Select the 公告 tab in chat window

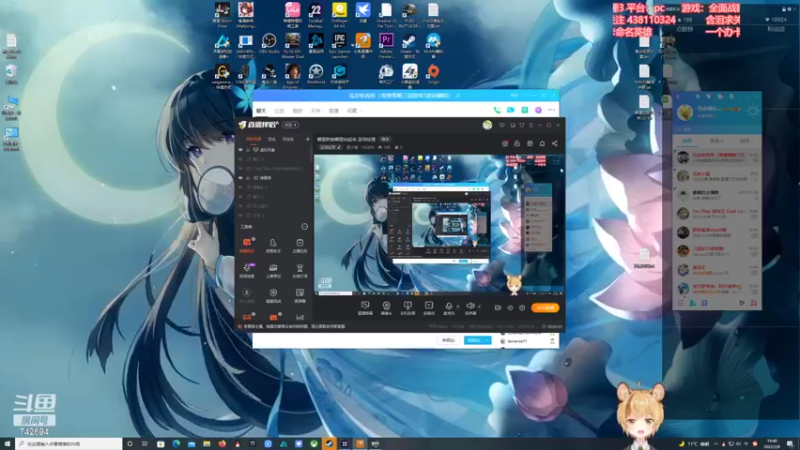coord(279,111)
